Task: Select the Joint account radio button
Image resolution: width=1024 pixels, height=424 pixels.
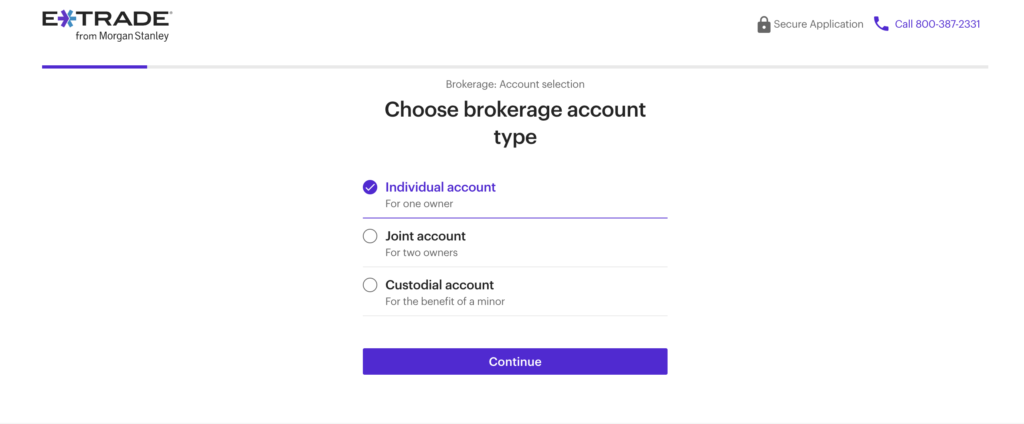Action: tap(370, 236)
